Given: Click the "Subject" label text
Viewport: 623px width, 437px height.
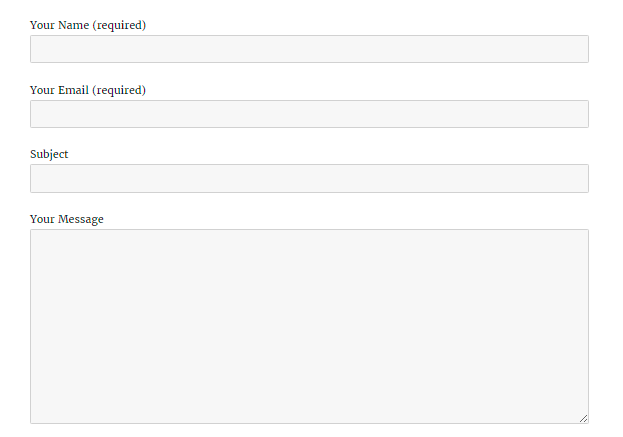Looking at the screenshot, I should click(x=49, y=154).
